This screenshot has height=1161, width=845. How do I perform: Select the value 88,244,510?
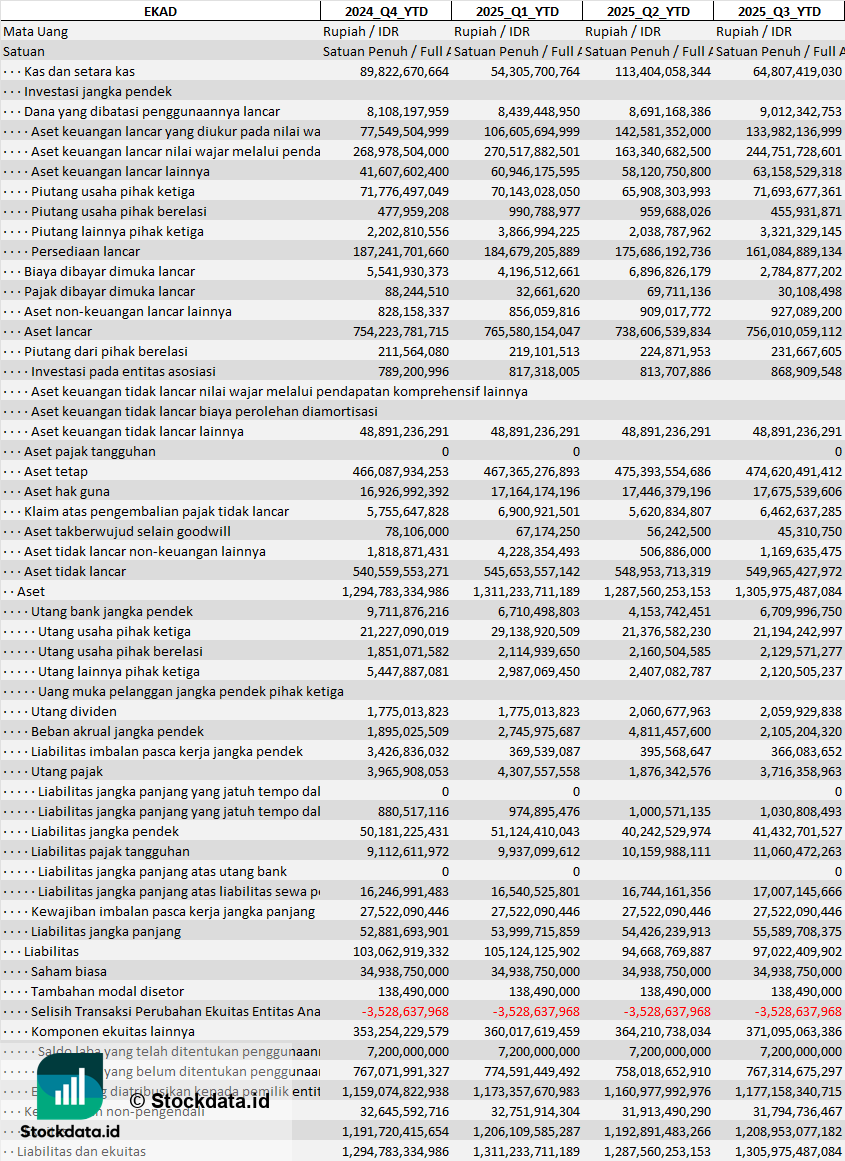pyautogui.click(x=417, y=291)
